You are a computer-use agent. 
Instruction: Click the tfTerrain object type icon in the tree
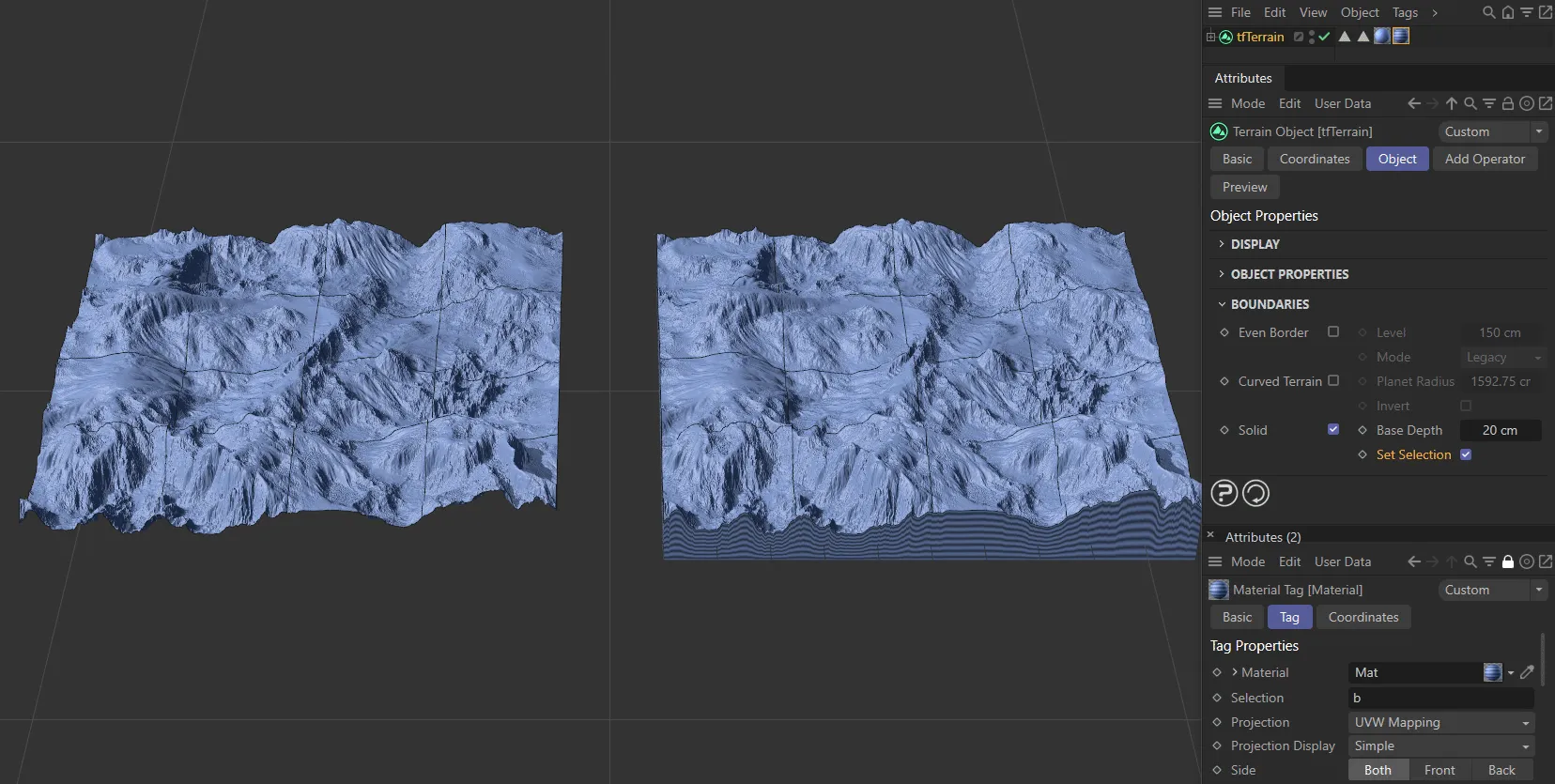point(1225,37)
